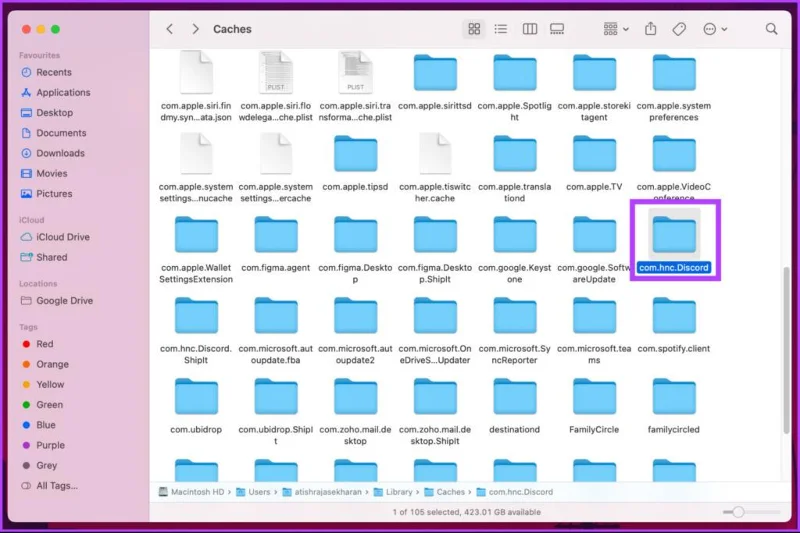This screenshot has width=800, height=533.
Task: Select the com.figma.agent folder
Action: click(276, 243)
